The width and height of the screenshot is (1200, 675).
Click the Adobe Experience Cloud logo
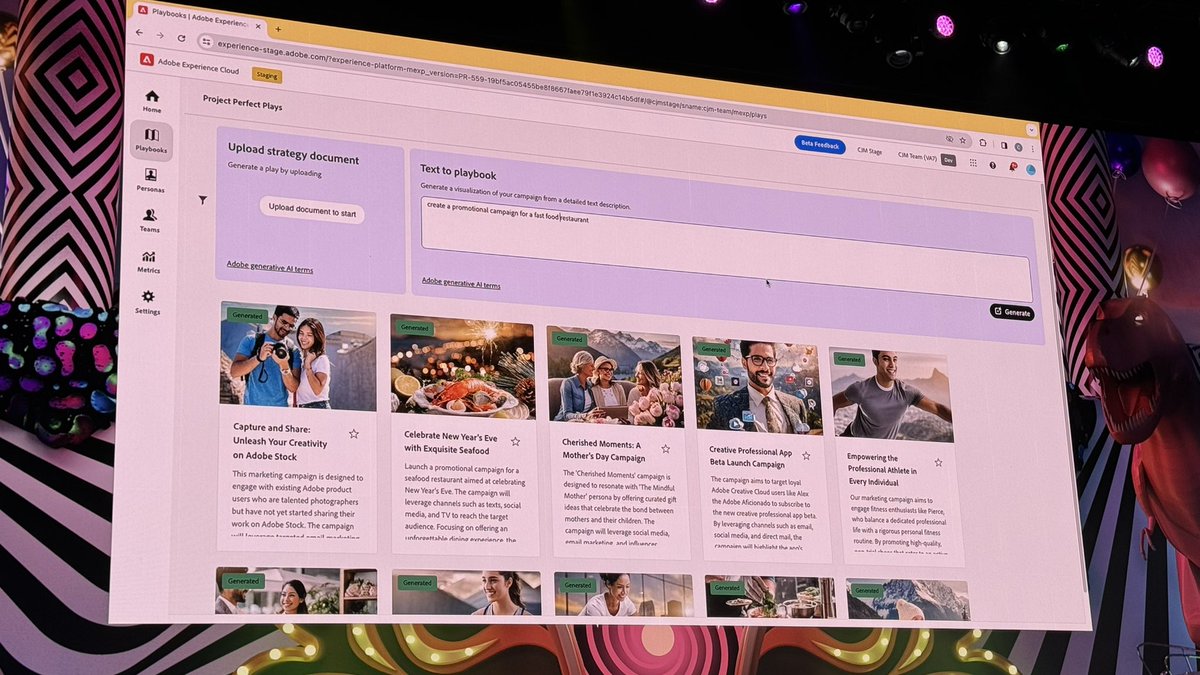click(146, 59)
